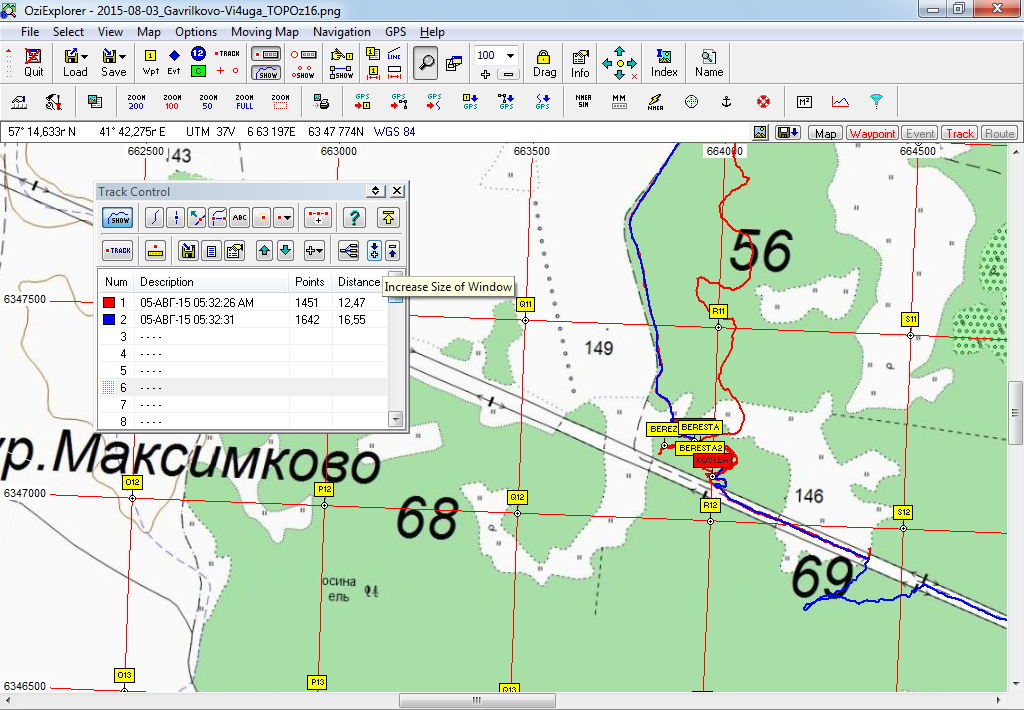1024x710 pixels.
Task: Toggle the Waypoint display button
Action: coord(872,133)
